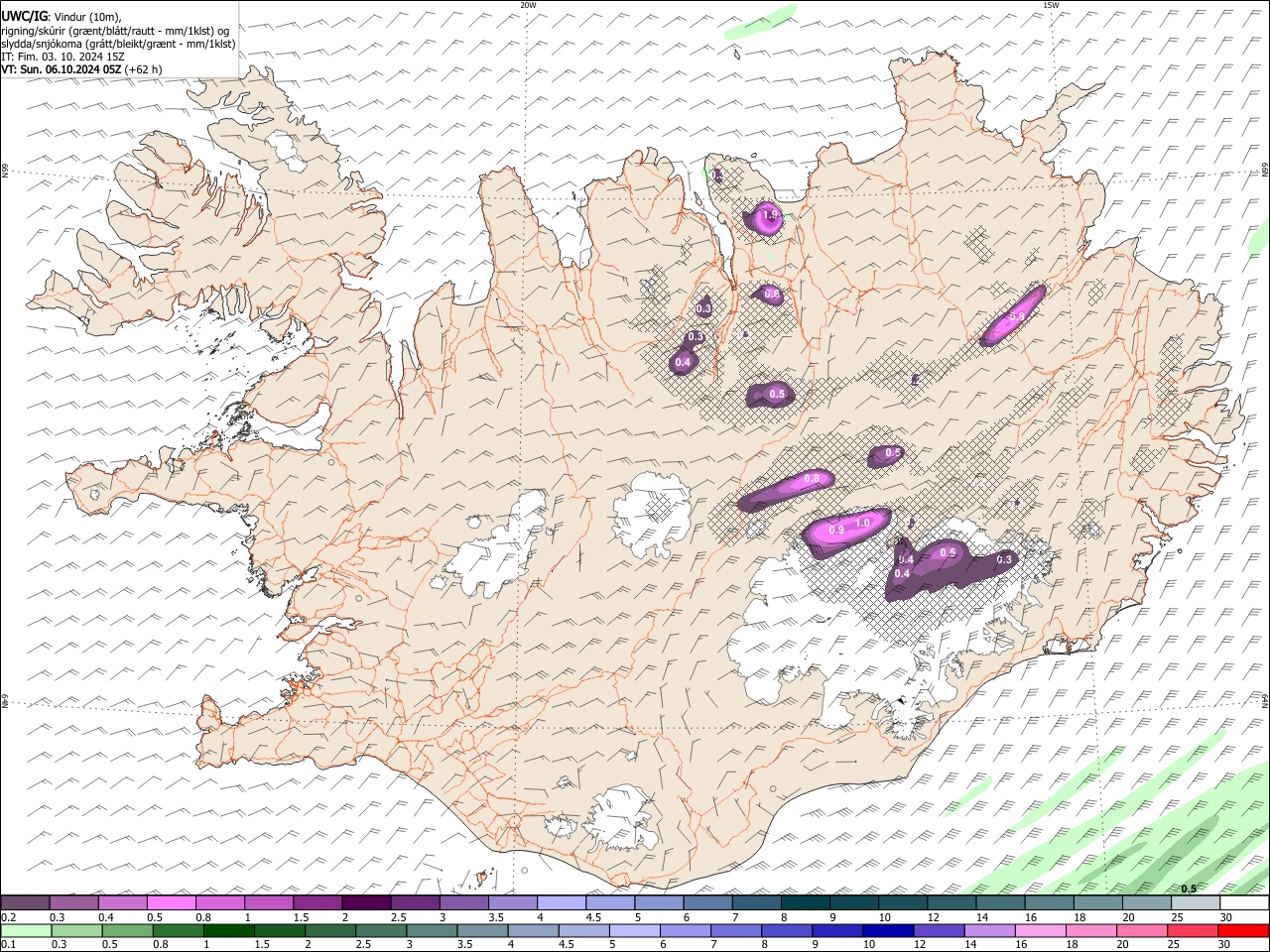This screenshot has height=952, width=1270.
Task: Pick bright pink swatch between 0.5 and 0.8
Action: click(x=172, y=903)
